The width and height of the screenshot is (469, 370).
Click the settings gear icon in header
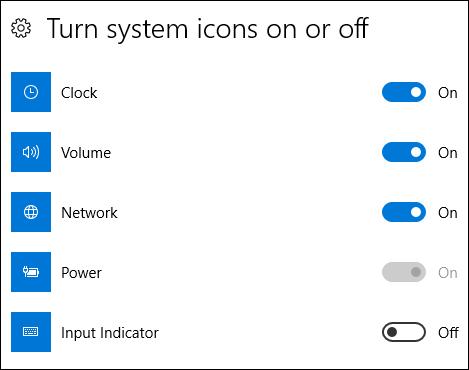21,28
